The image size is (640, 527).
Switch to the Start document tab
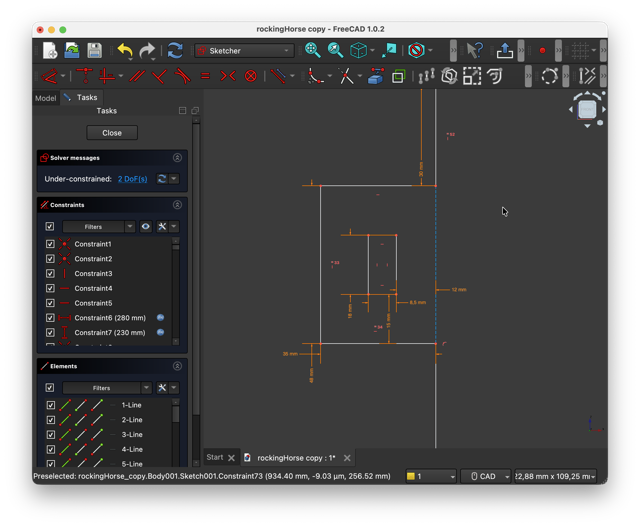point(215,458)
